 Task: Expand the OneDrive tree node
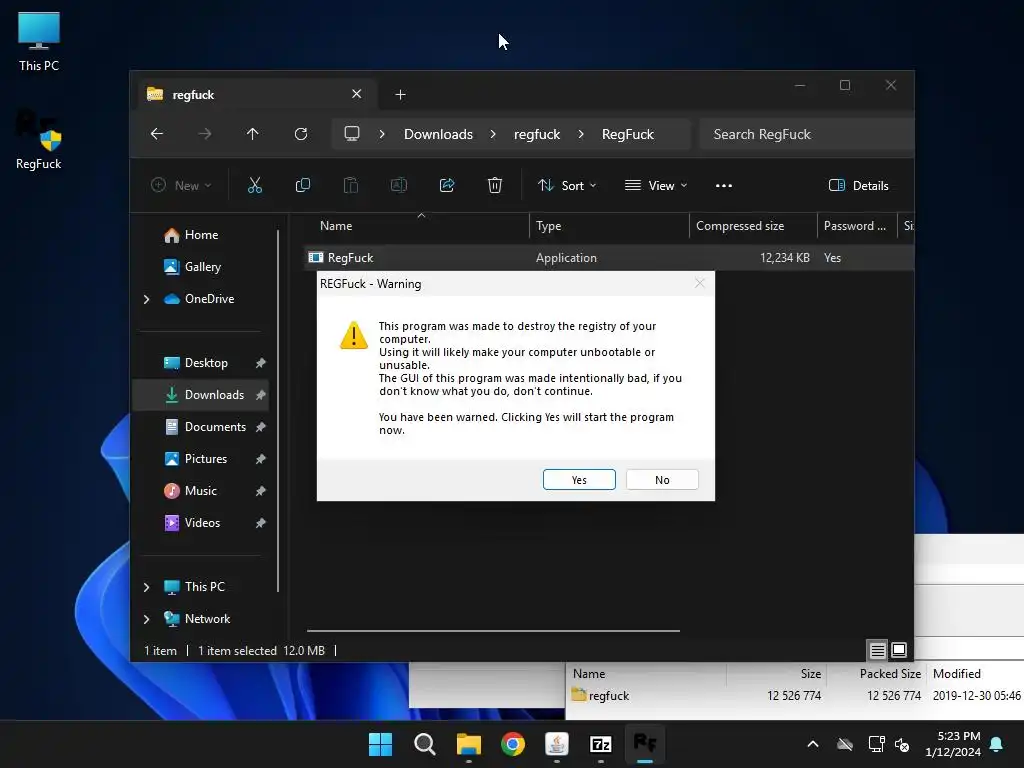pyautogui.click(x=146, y=299)
